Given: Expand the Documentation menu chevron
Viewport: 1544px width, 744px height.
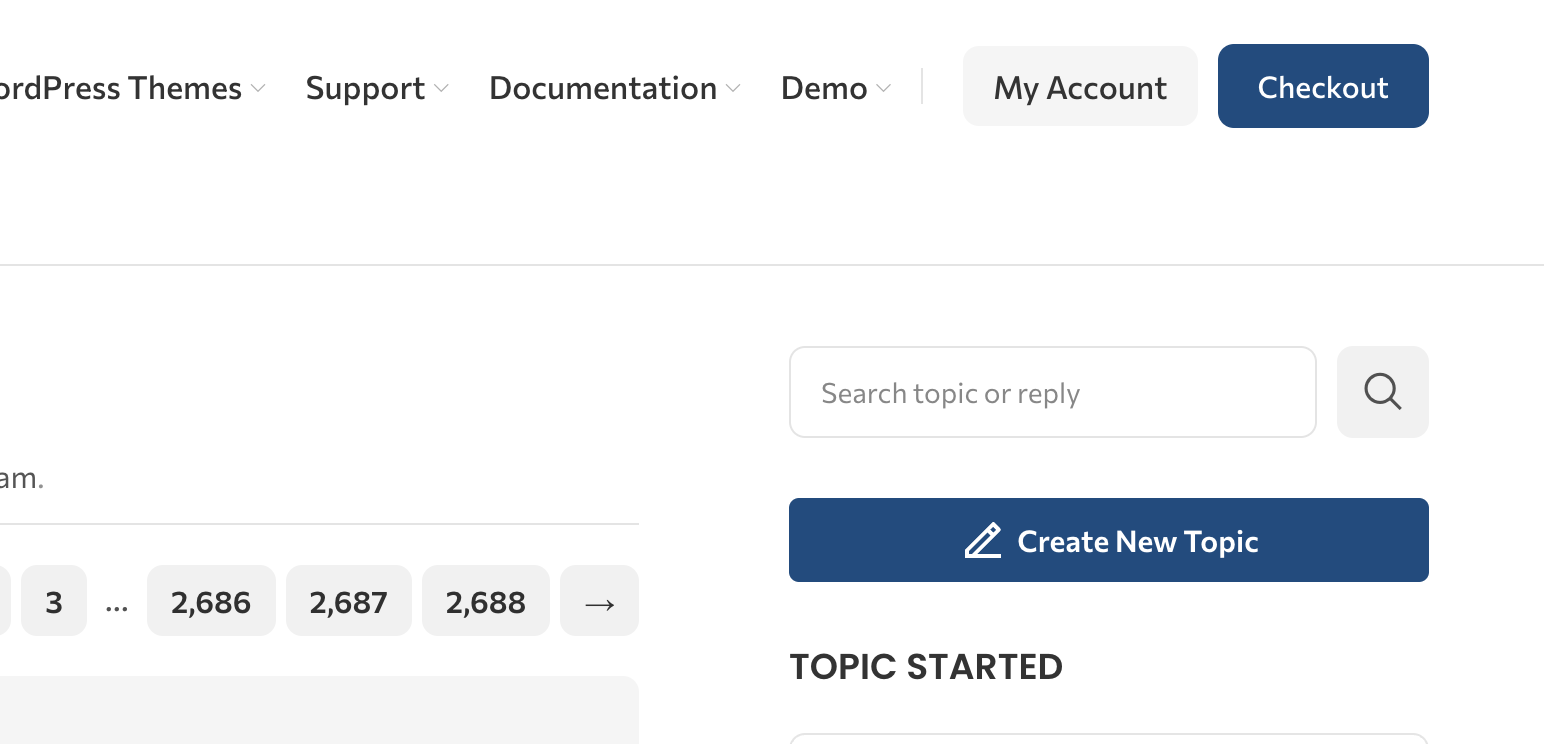Looking at the screenshot, I should [x=734, y=89].
